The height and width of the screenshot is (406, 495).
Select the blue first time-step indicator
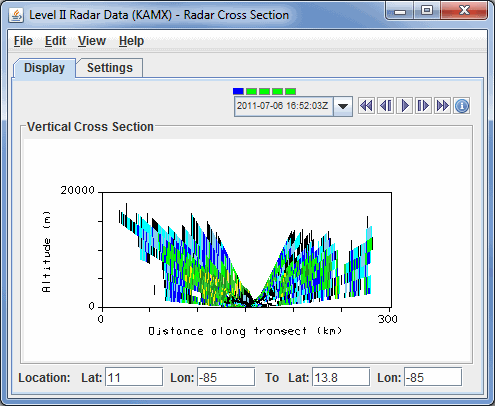coord(238,91)
